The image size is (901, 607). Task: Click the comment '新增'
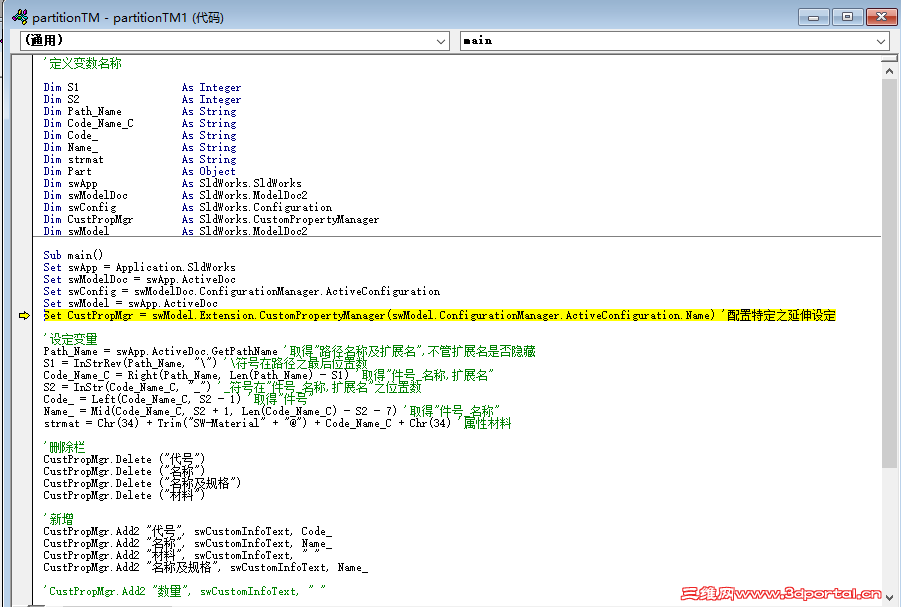[59, 519]
